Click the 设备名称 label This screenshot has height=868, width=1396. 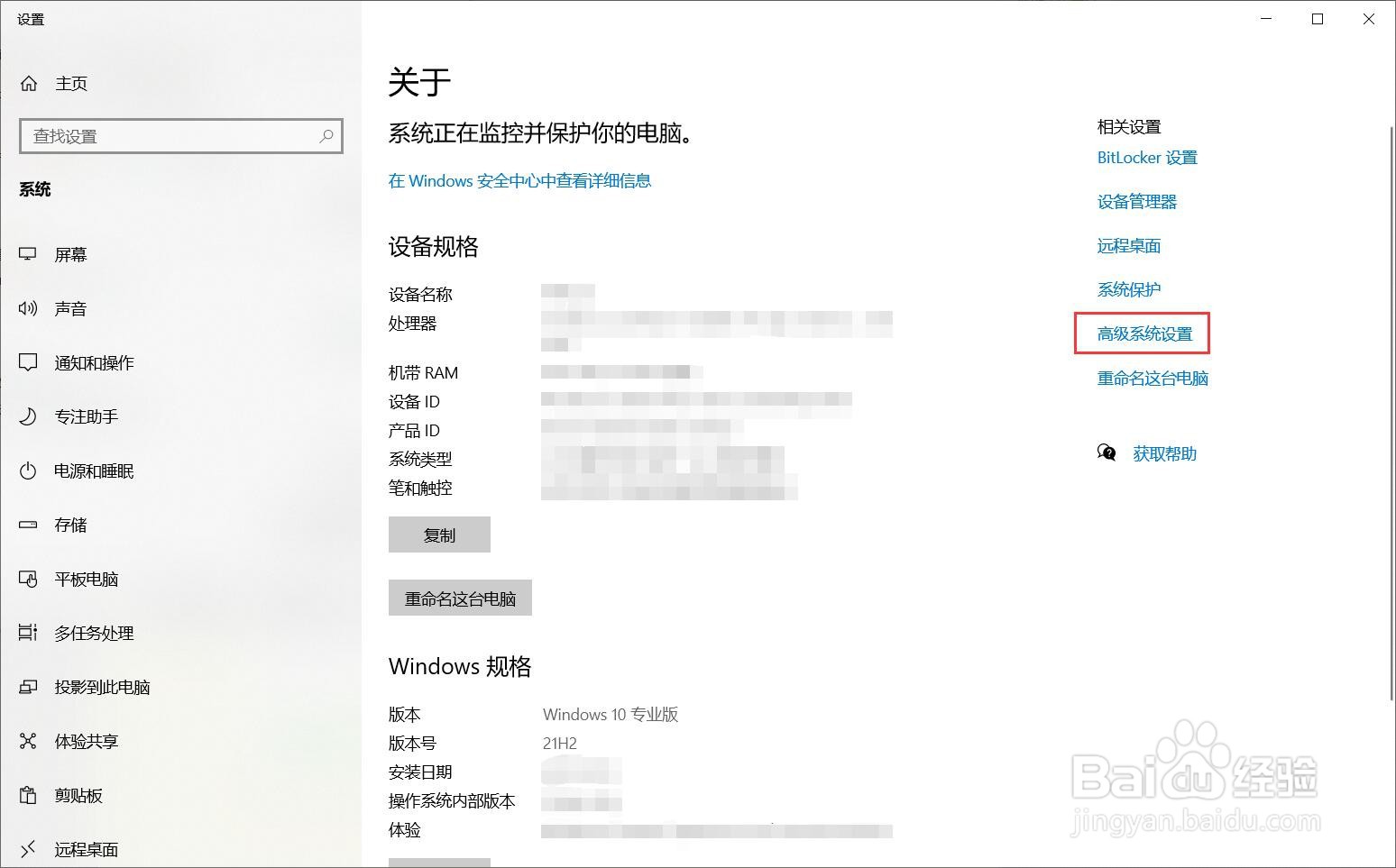pyautogui.click(x=420, y=295)
